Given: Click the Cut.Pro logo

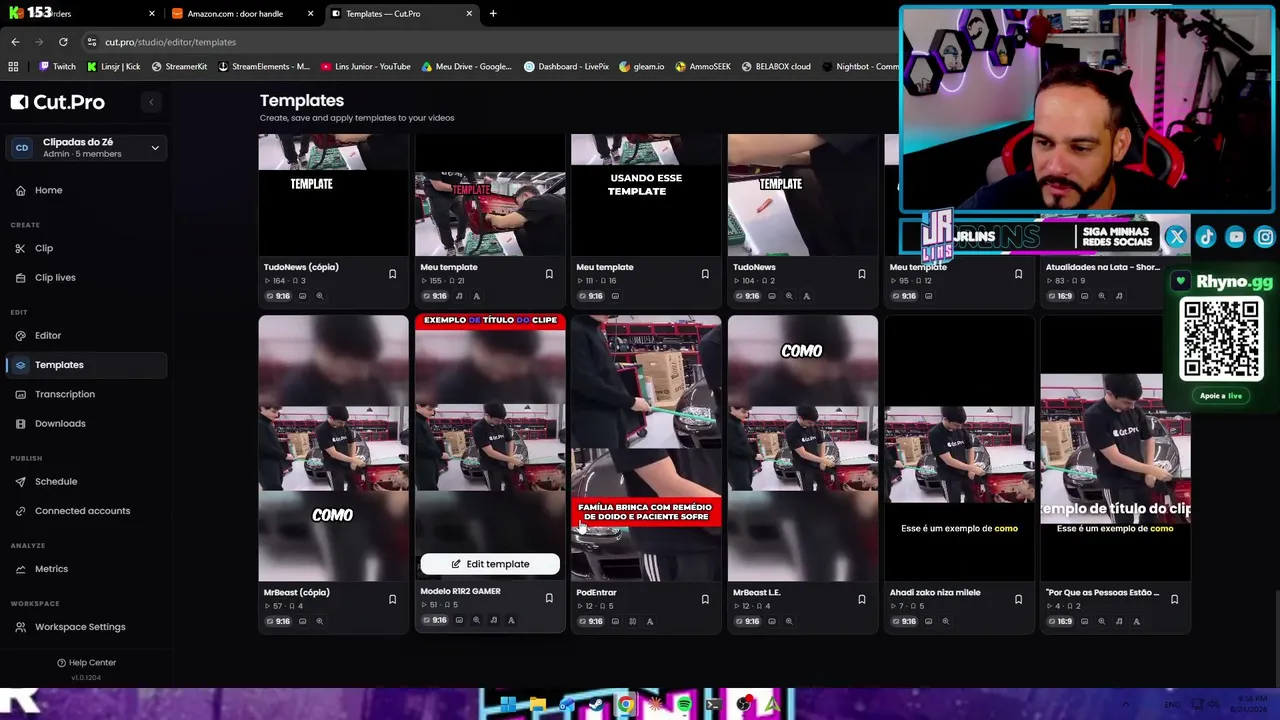Looking at the screenshot, I should (58, 102).
